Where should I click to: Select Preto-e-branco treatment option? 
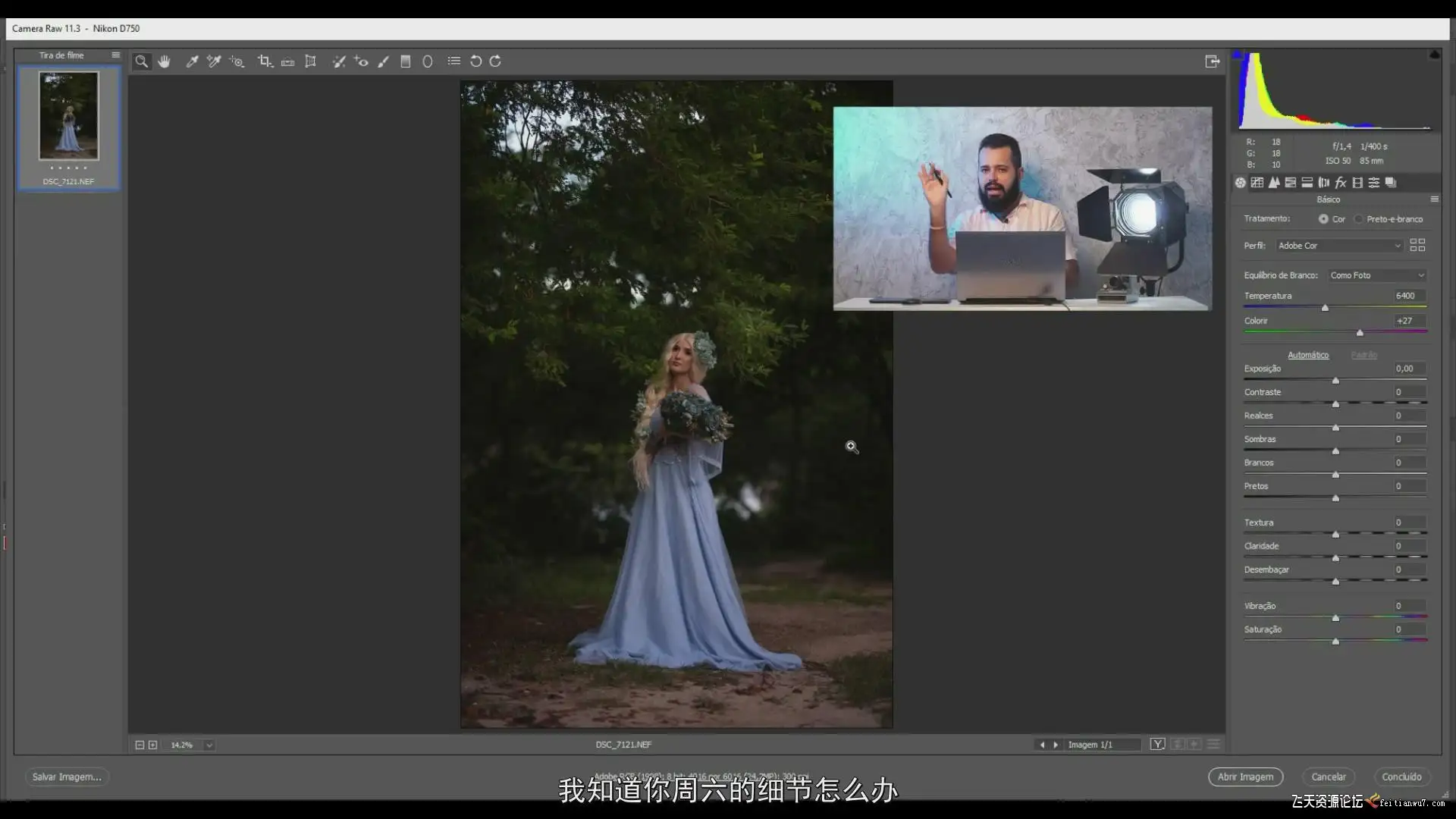point(1359,219)
